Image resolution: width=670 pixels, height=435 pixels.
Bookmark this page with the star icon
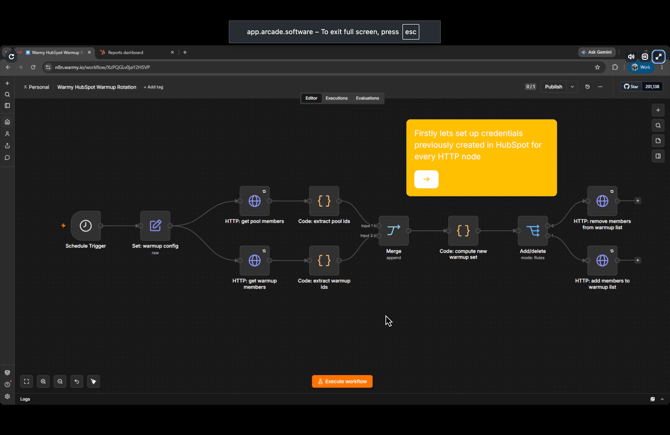point(597,68)
